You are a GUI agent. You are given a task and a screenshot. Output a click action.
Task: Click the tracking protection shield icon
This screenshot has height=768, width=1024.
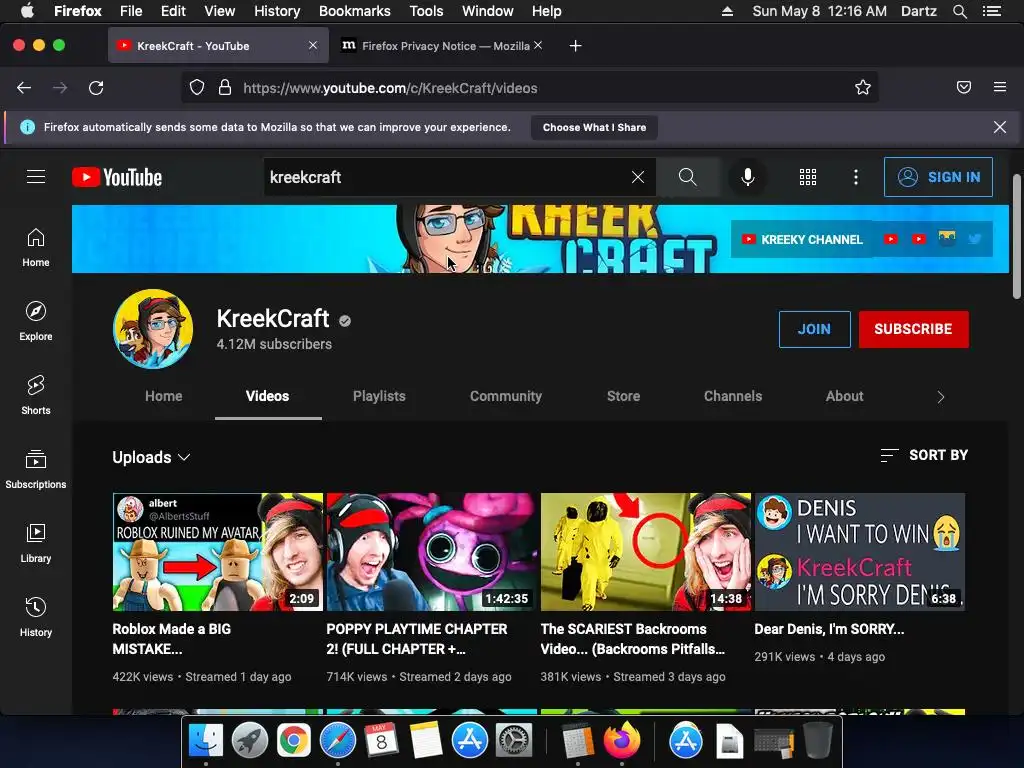pos(197,88)
